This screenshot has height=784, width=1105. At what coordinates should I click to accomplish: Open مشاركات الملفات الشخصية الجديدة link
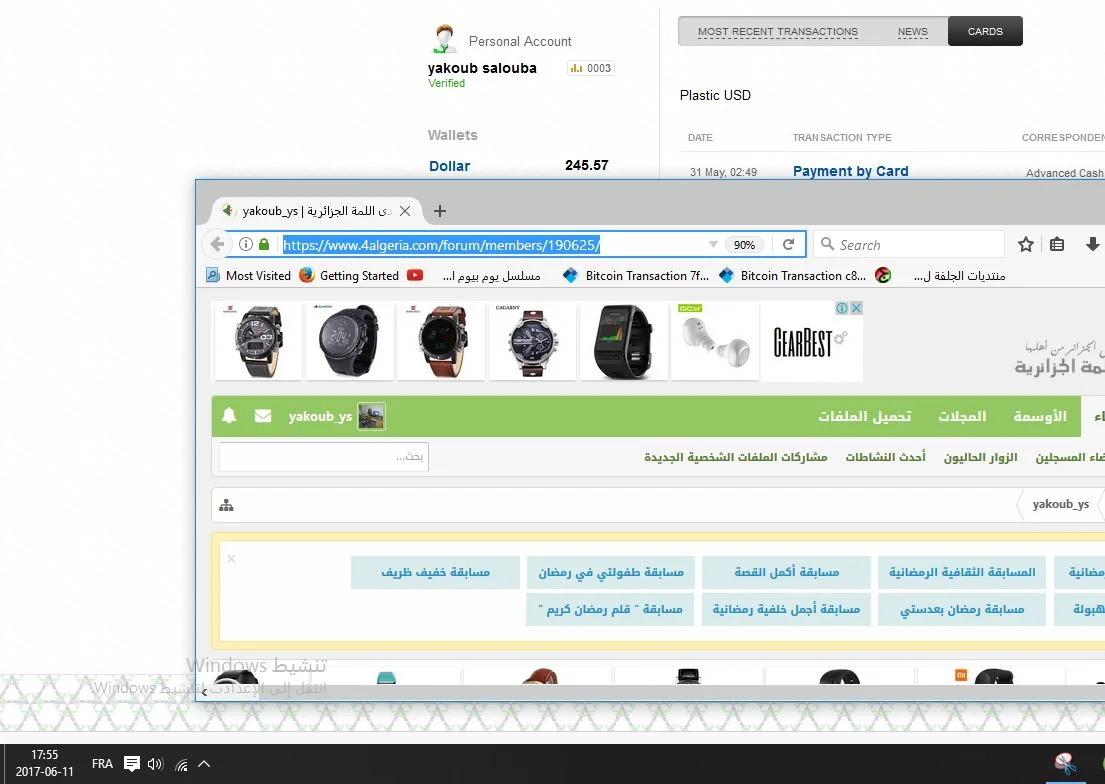tap(736, 457)
